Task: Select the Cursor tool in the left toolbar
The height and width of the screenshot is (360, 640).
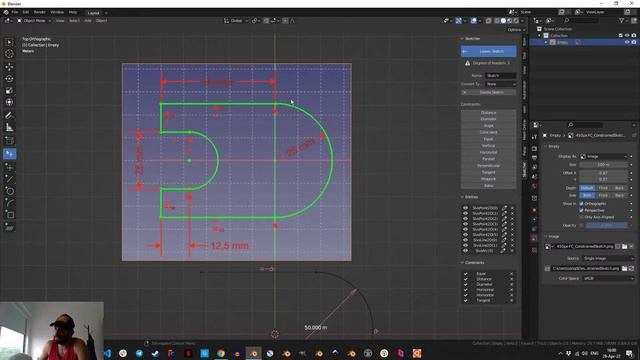Action: [x=9, y=54]
